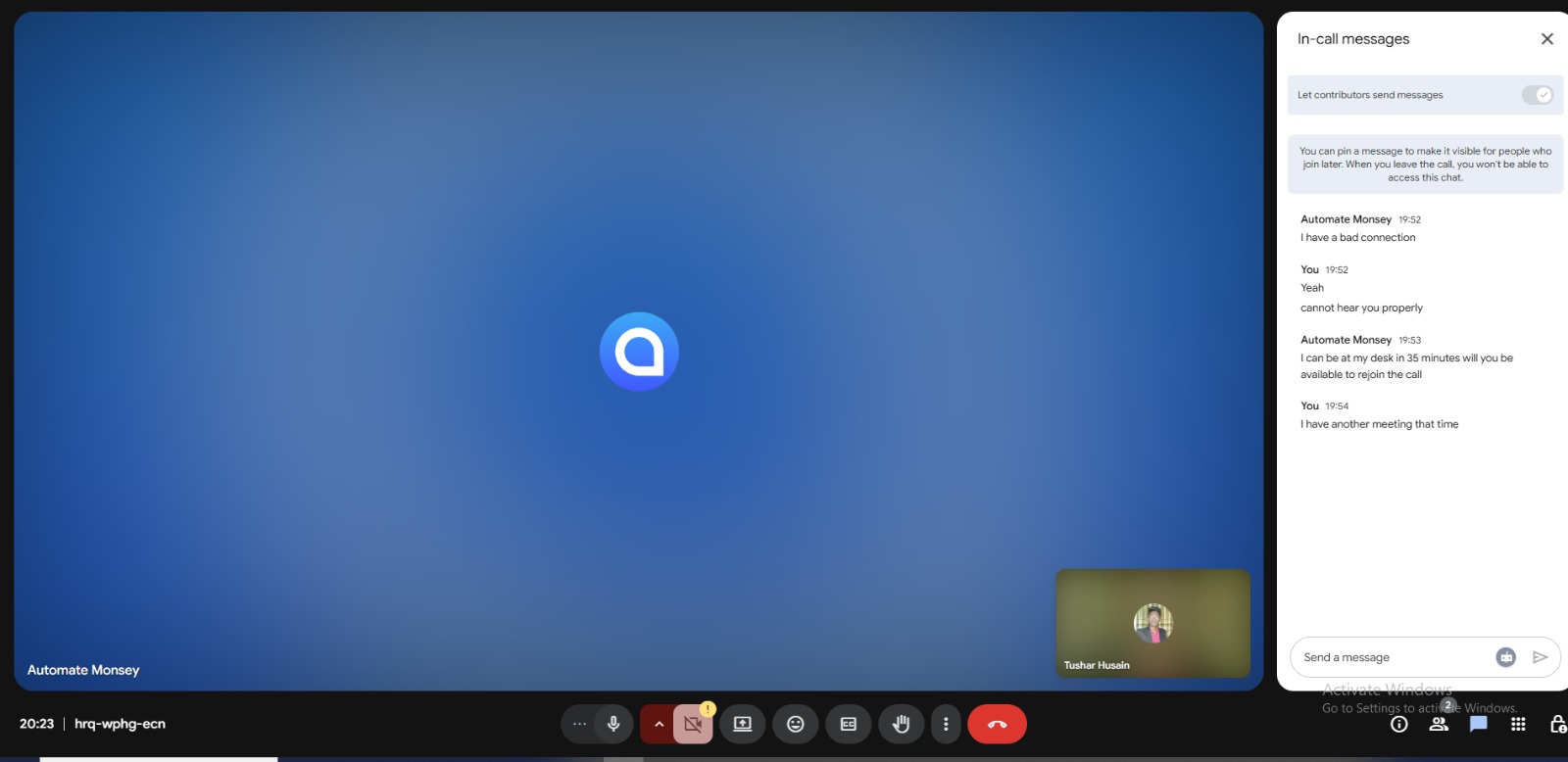Show the participants people panel

point(1439,724)
